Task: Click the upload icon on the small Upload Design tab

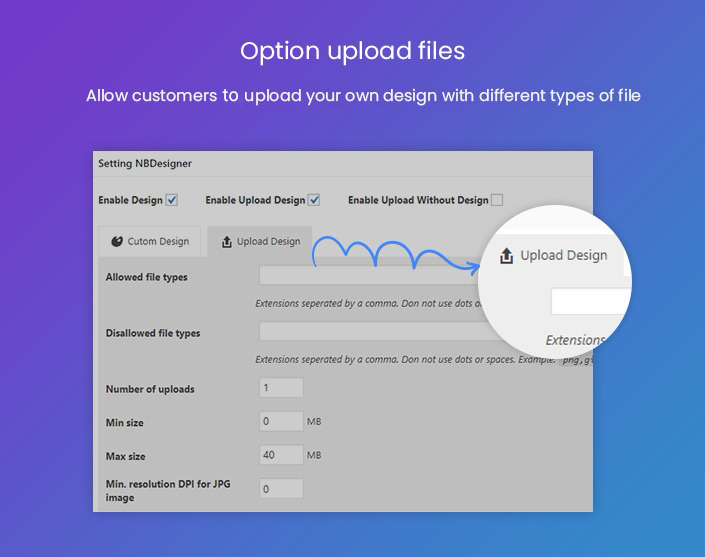Action: click(227, 241)
